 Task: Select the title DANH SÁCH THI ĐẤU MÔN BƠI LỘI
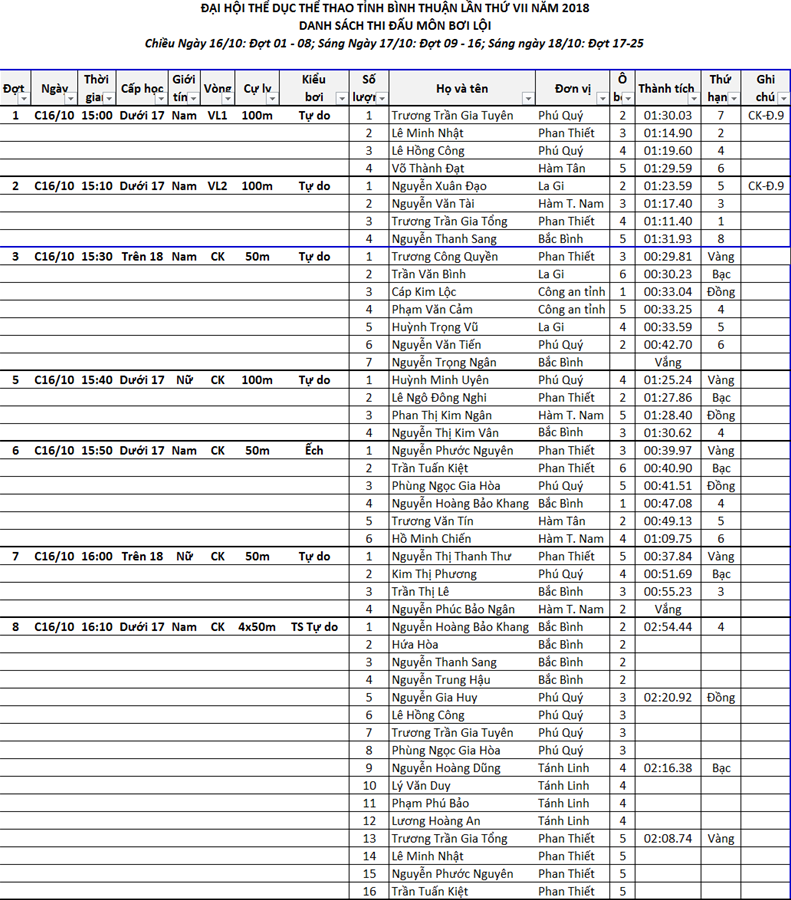click(395, 26)
